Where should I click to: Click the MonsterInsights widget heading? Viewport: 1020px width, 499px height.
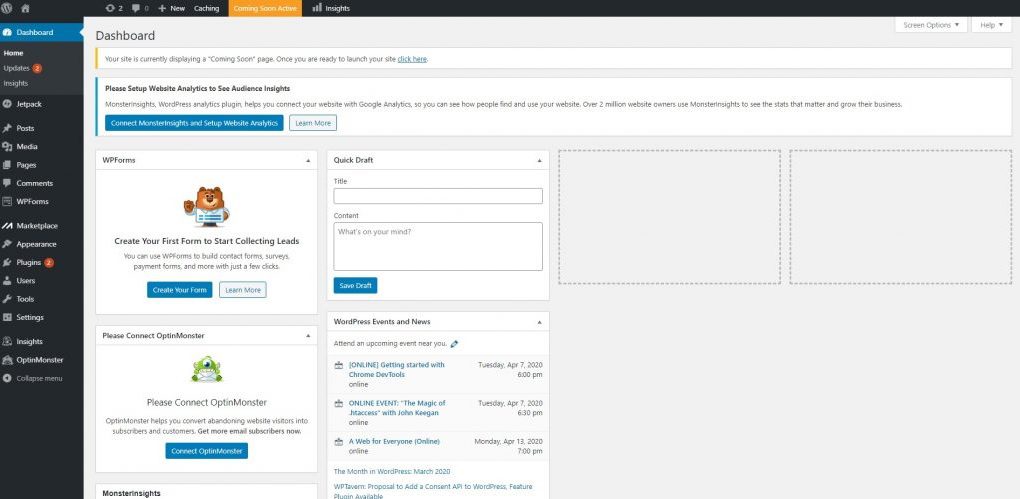(x=131, y=493)
